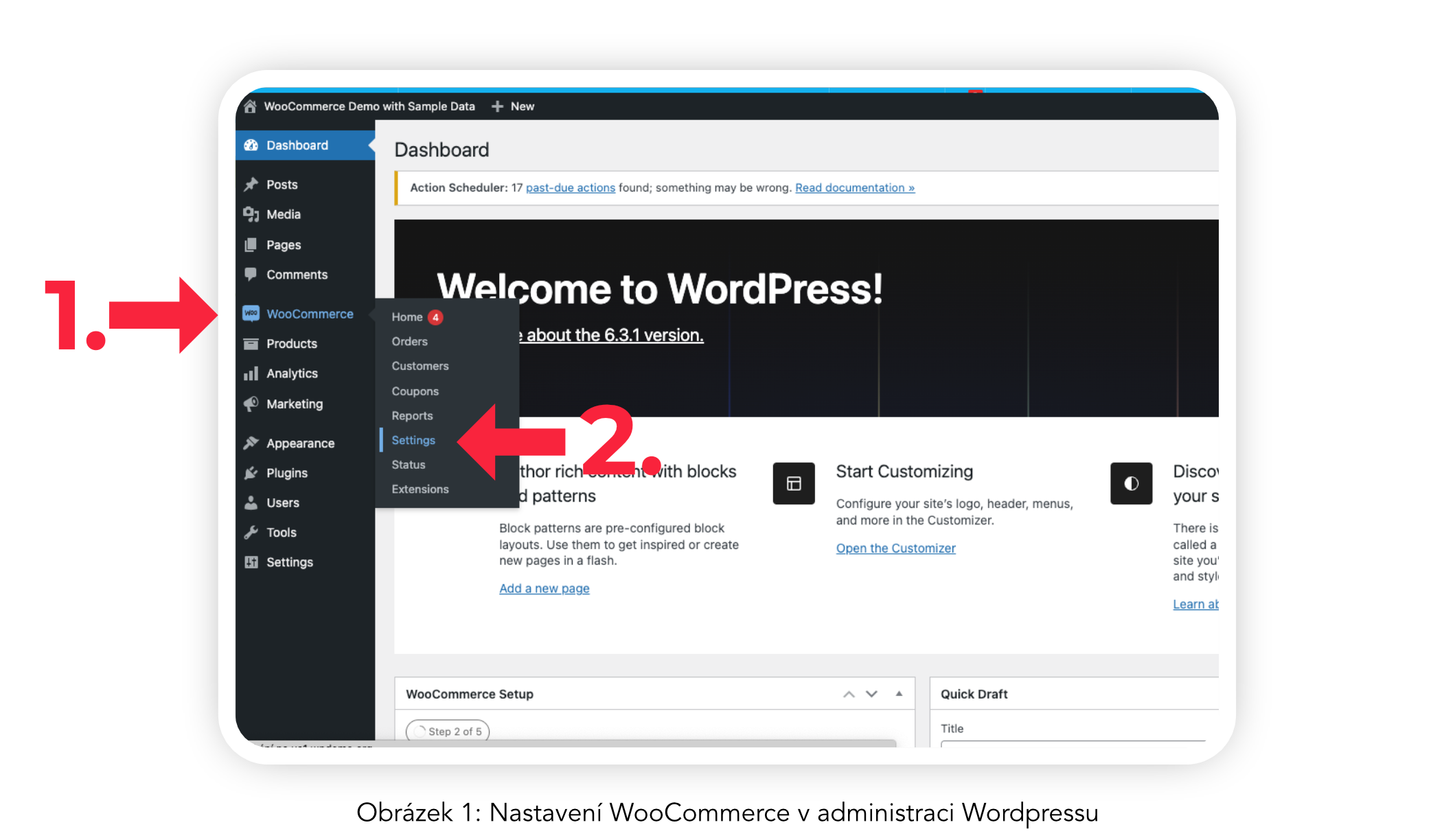Go to Posts in sidebar
The width and height of the screenshot is (1455, 840).
282,185
